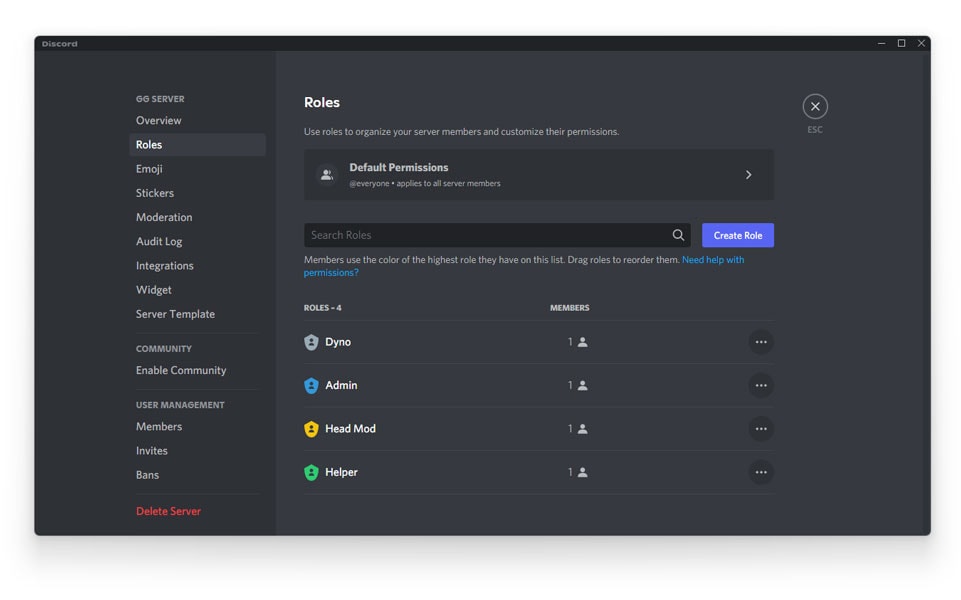Click the member count 1 in Helper row
This screenshot has width=961, height=600.
pyautogui.click(x=570, y=473)
